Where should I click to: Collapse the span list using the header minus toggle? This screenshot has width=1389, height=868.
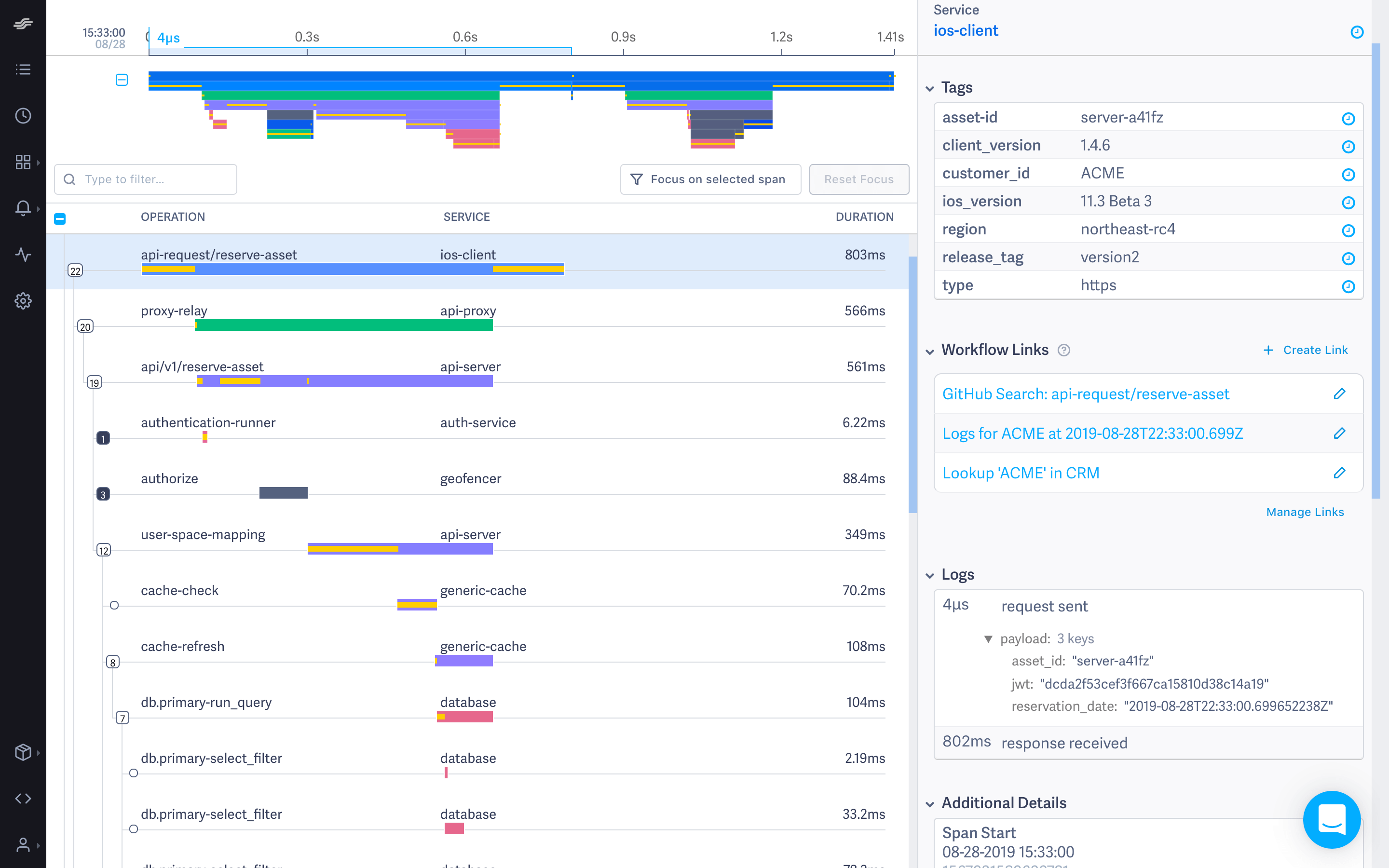60,218
